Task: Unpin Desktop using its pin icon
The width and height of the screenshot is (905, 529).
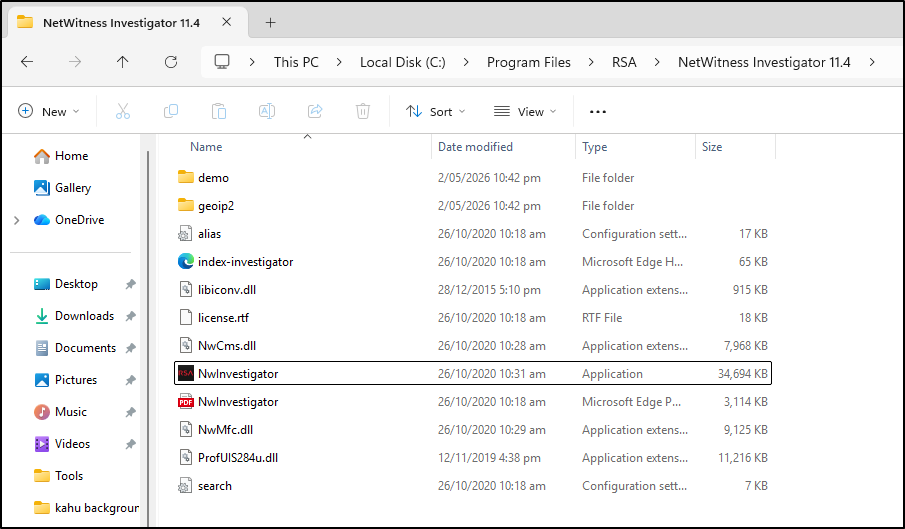Action: (131, 284)
